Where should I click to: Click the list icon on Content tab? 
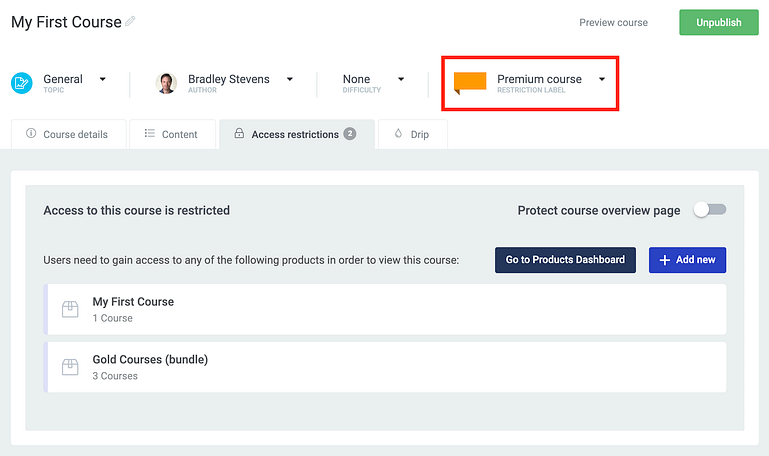[149, 134]
